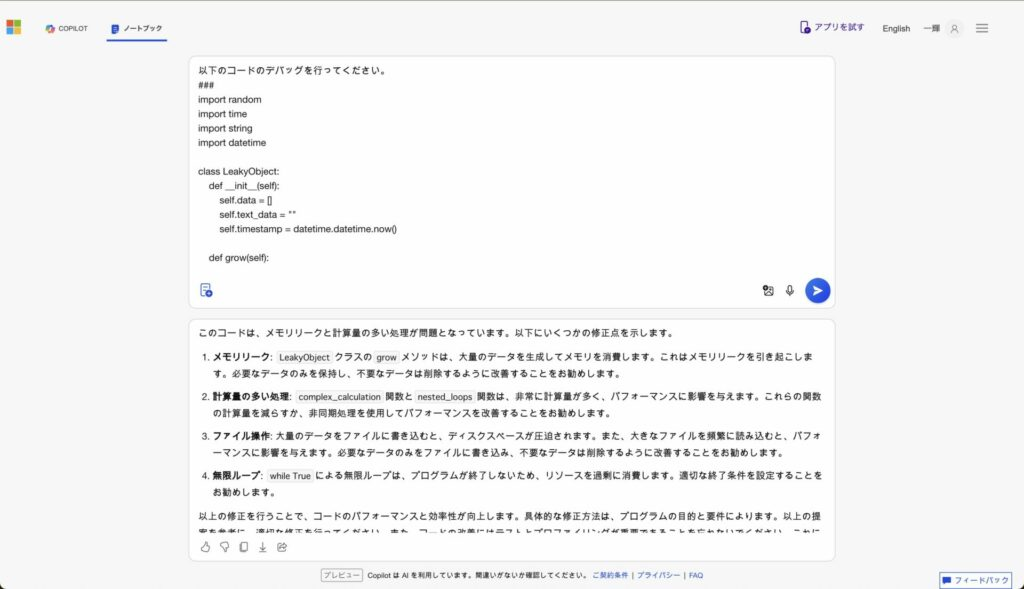The width and height of the screenshot is (1024, 589).
Task: Like the response with thumbs up
Action: click(x=205, y=547)
